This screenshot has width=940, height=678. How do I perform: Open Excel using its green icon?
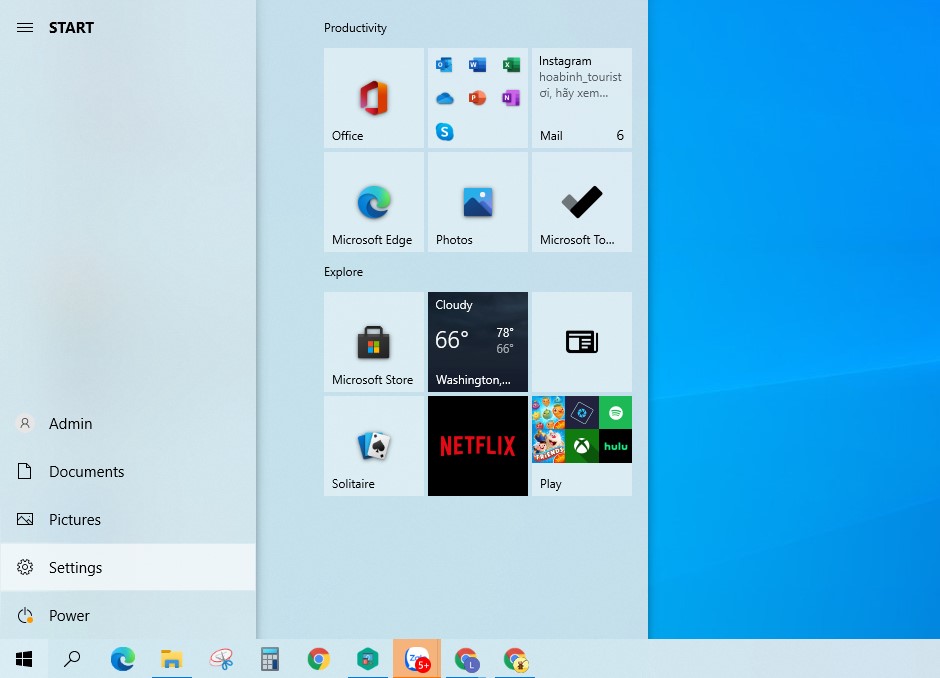511,64
